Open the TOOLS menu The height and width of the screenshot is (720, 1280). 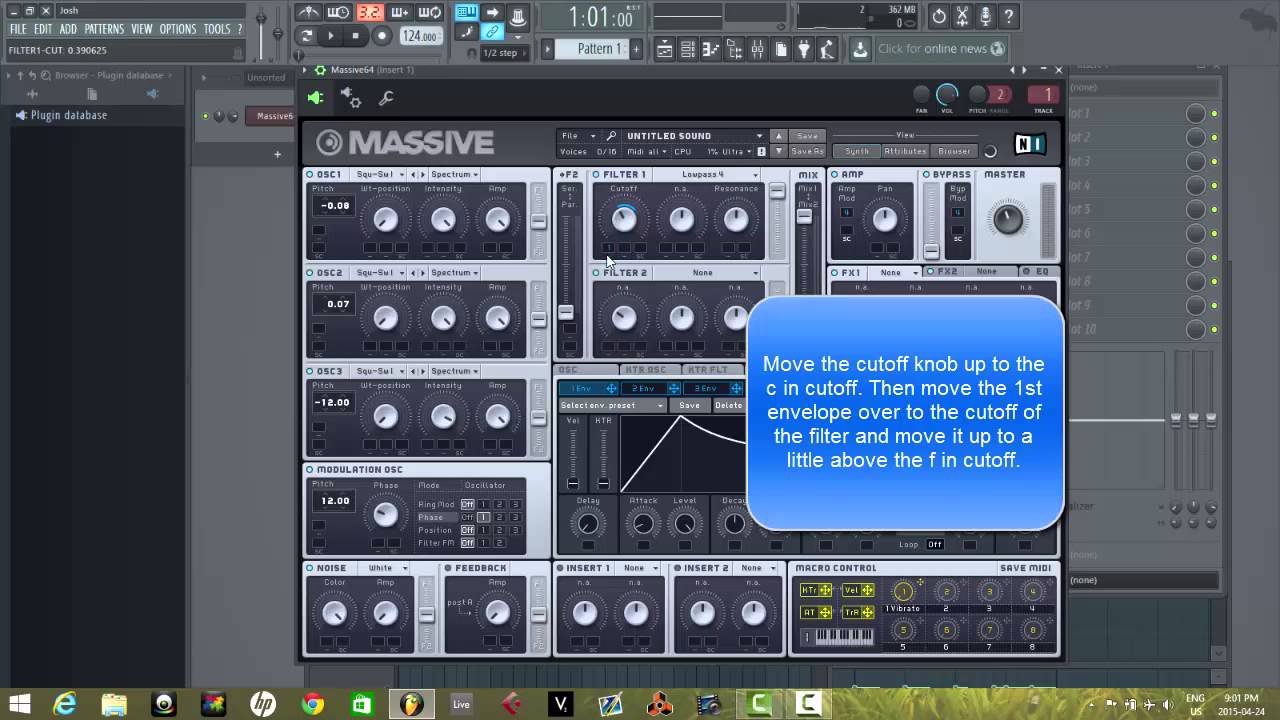point(217,29)
